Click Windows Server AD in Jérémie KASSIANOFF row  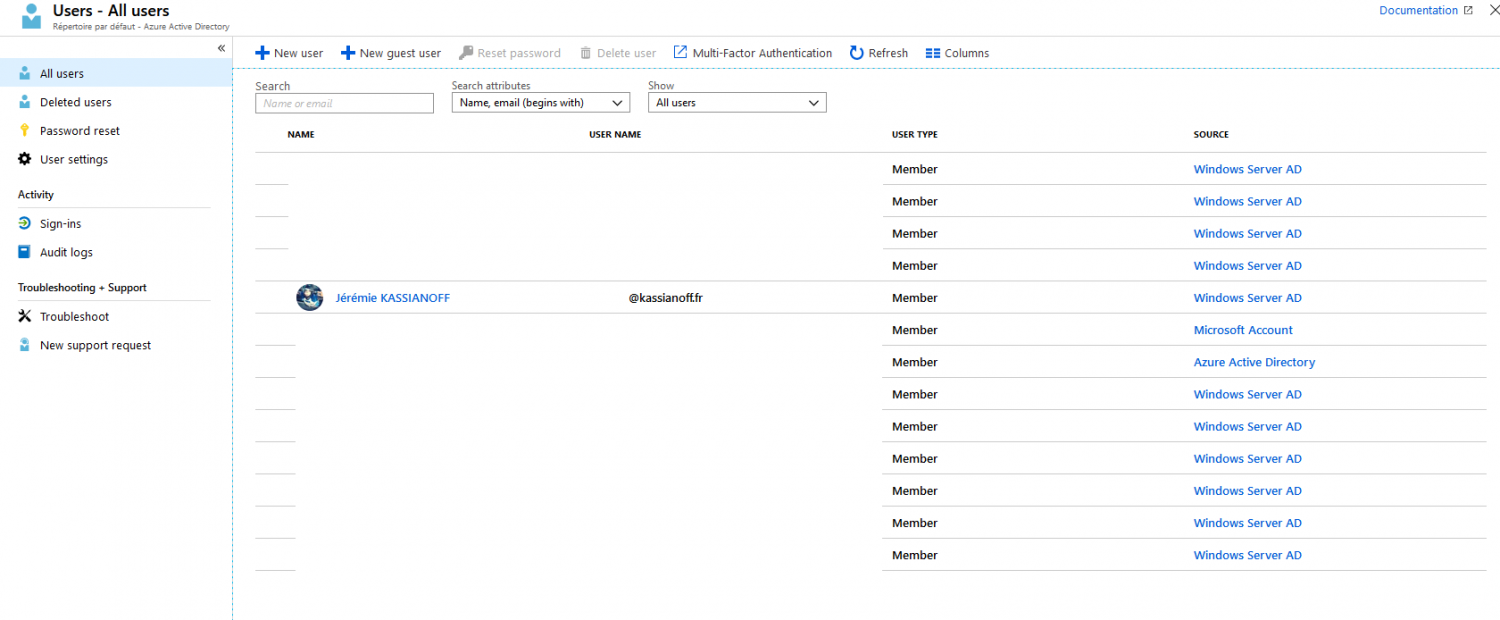(1248, 298)
